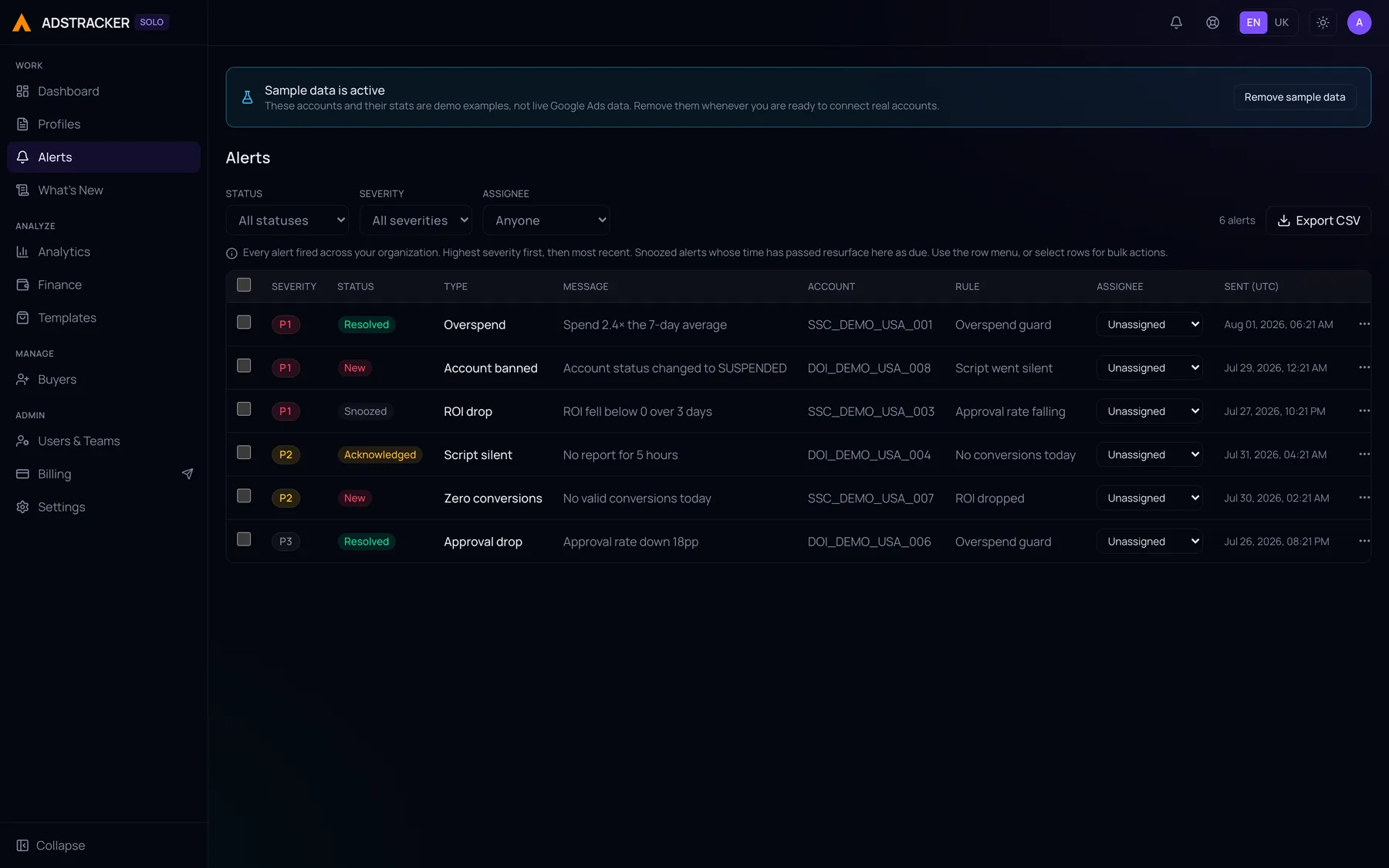Viewport: 1389px width, 868px height.
Task: Open the Buyers sidebar link
Action: pyautogui.click(x=103, y=380)
